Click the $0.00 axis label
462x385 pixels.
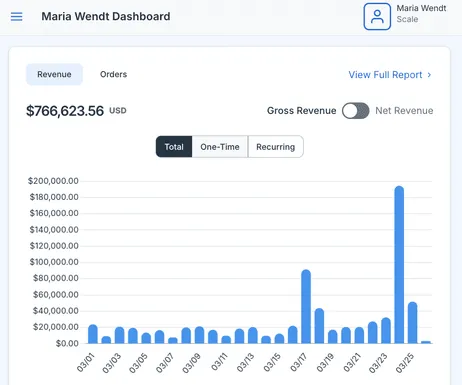point(67,343)
